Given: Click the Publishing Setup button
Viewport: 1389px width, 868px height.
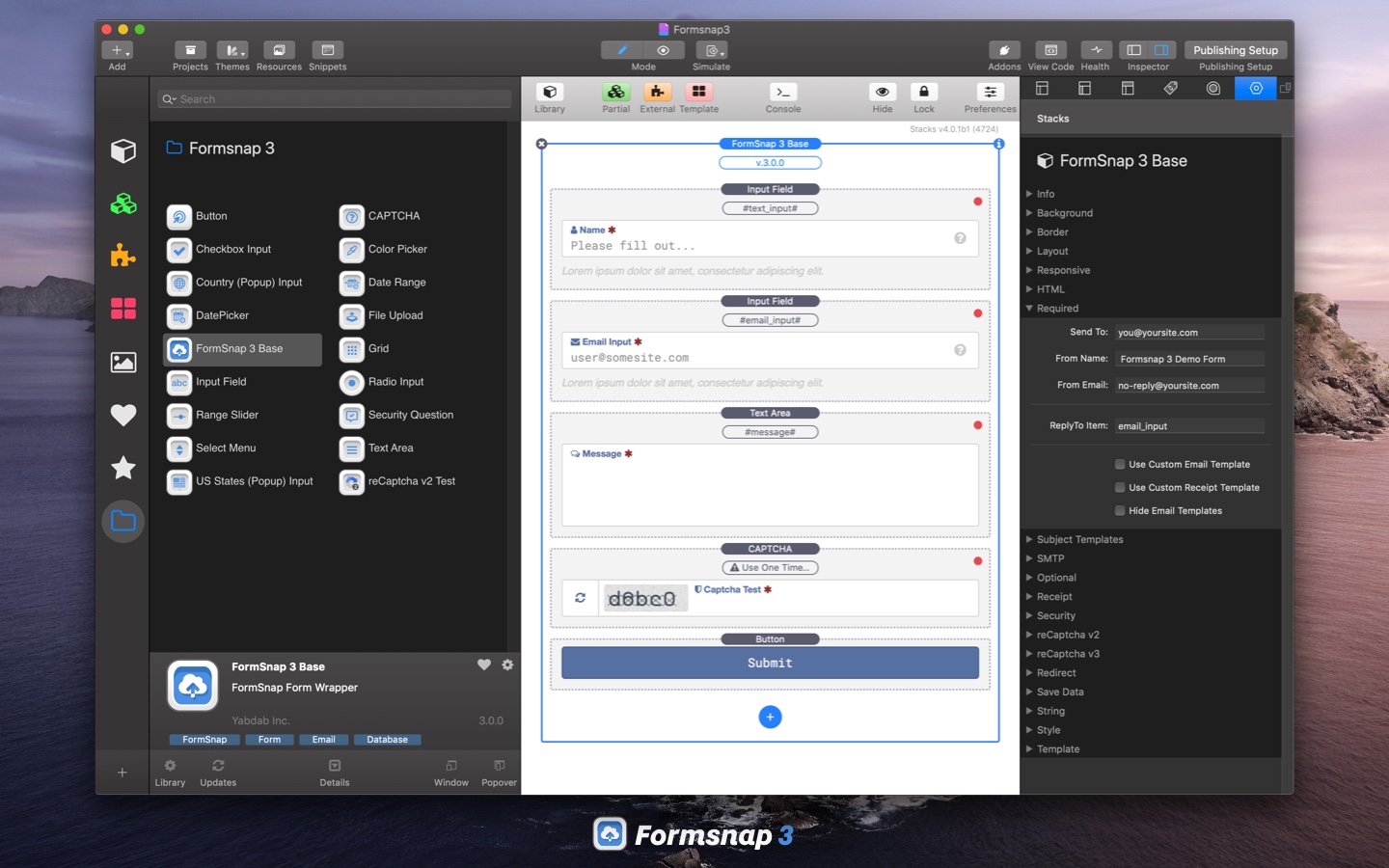Looking at the screenshot, I should tap(1236, 50).
